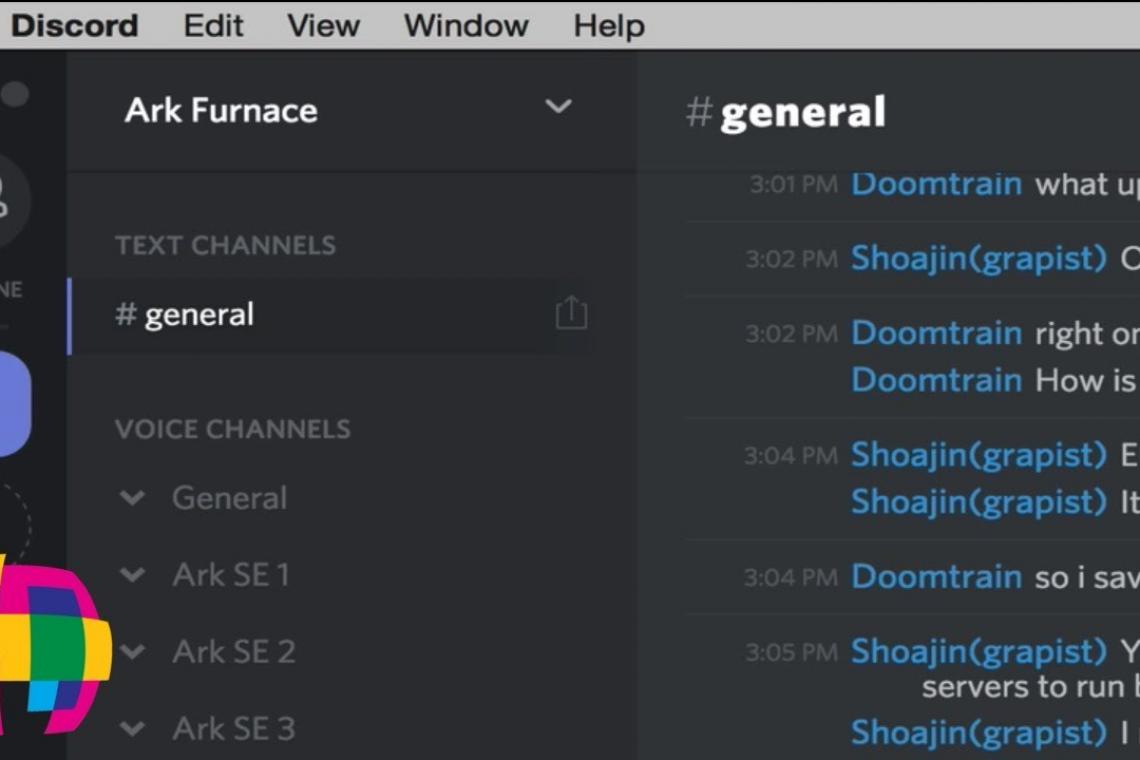Image resolution: width=1140 pixels, height=760 pixels.
Task: Click Doomtrain username on 'right on' message
Action: (x=936, y=333)
